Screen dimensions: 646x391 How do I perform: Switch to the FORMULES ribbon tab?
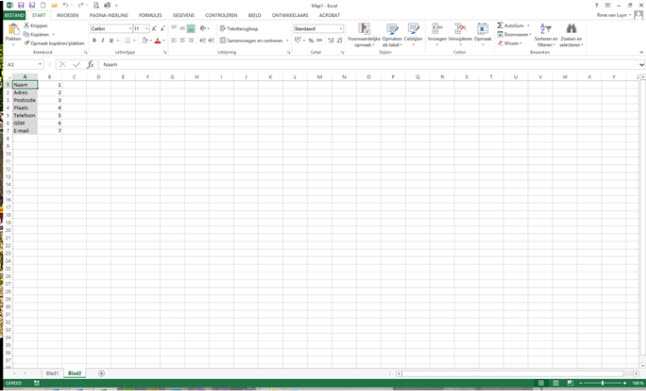(x=150, y=15)
